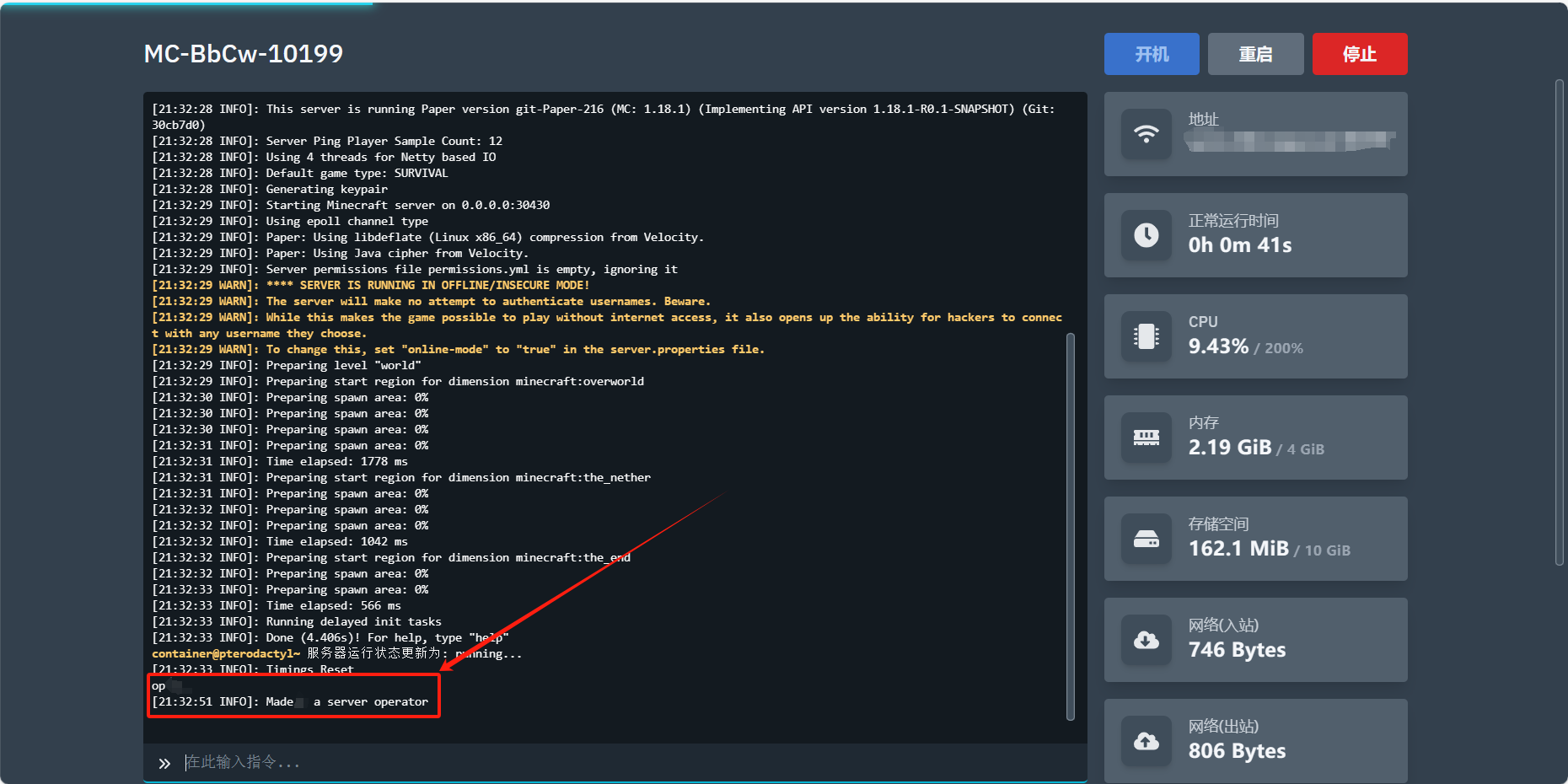The width and height of the screenshot is (1568, 784).
Task: Click the cloud download icon in the 网络(入站) card
Action: pos(1146,640)
